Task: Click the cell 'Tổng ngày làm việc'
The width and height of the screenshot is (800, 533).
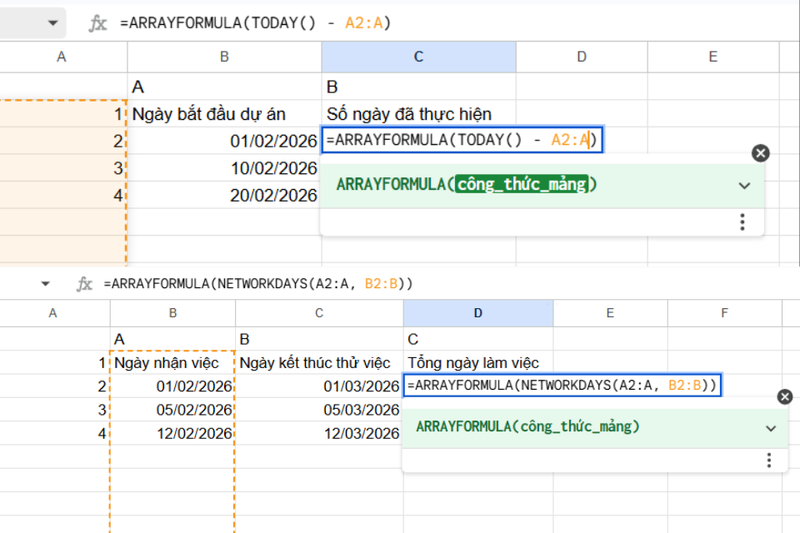Action: [478, 363]
